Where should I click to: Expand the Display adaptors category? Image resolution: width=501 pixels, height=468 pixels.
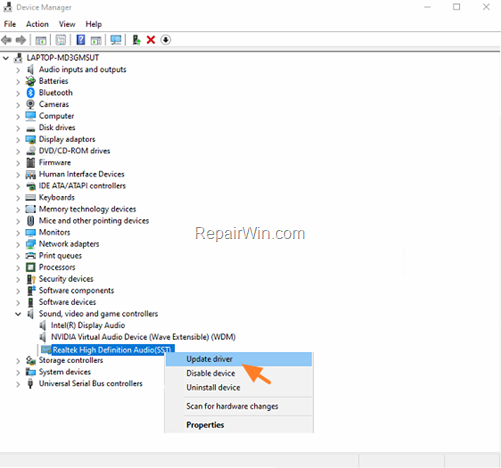pos(18,140)
